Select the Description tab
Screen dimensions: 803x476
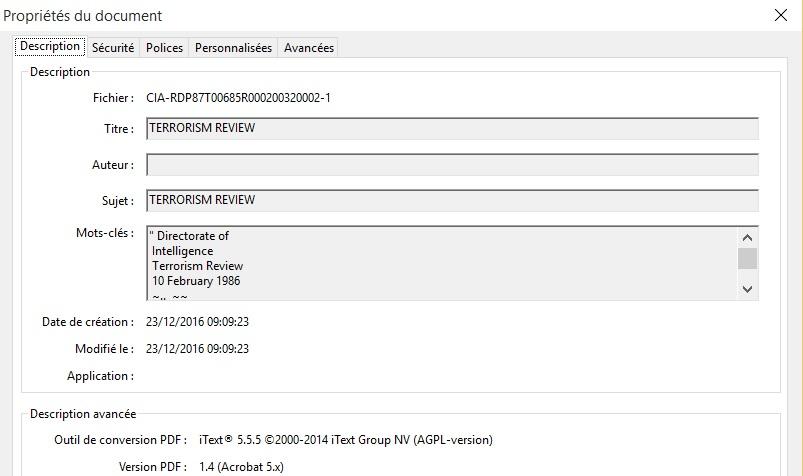(50, 47)
